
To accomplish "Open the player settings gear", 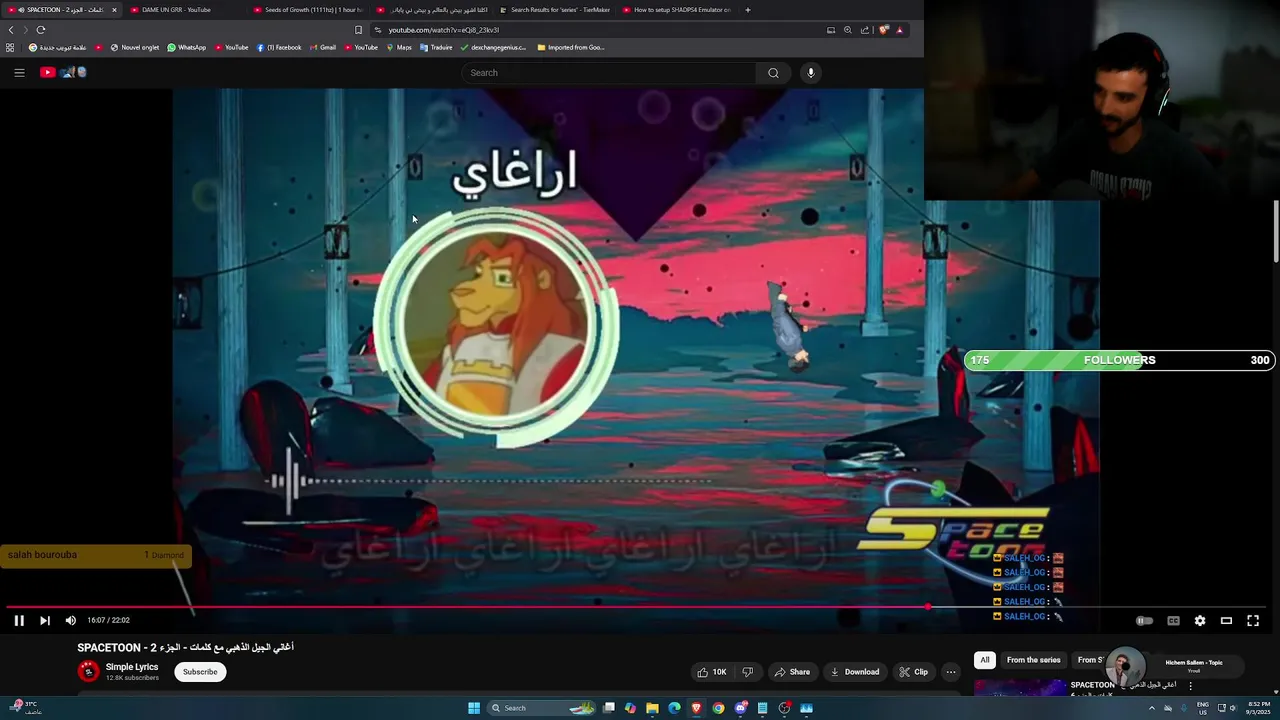I will tap(1200, 620).
